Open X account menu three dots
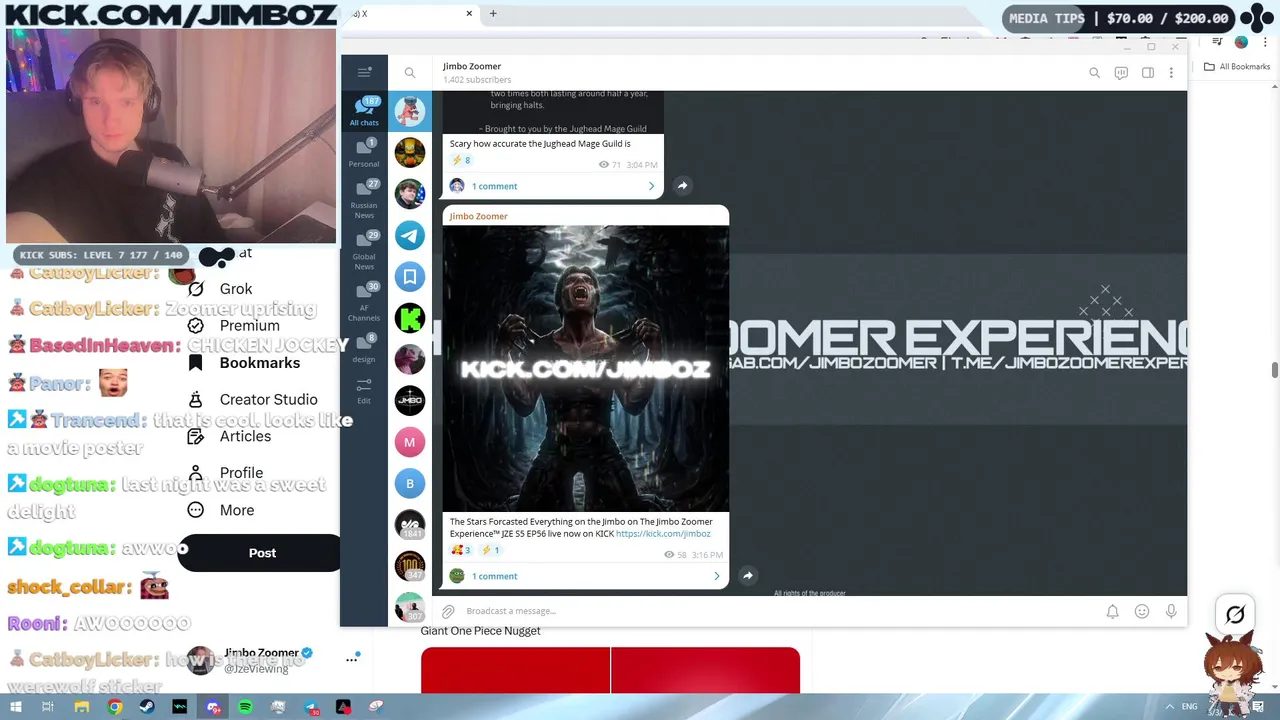This screenshot has width=1280, height=720. tap(352, 659)
